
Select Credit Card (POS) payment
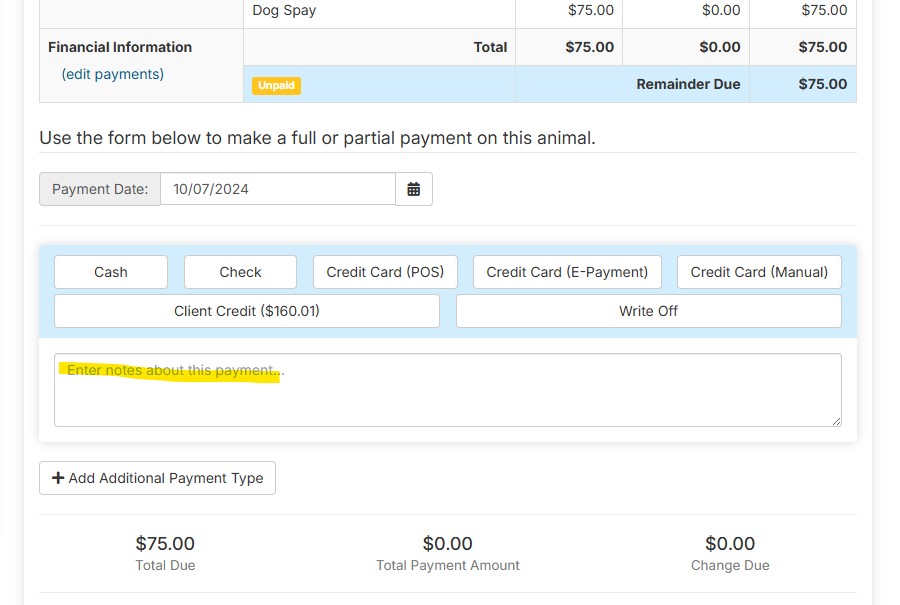coord(385,272)
